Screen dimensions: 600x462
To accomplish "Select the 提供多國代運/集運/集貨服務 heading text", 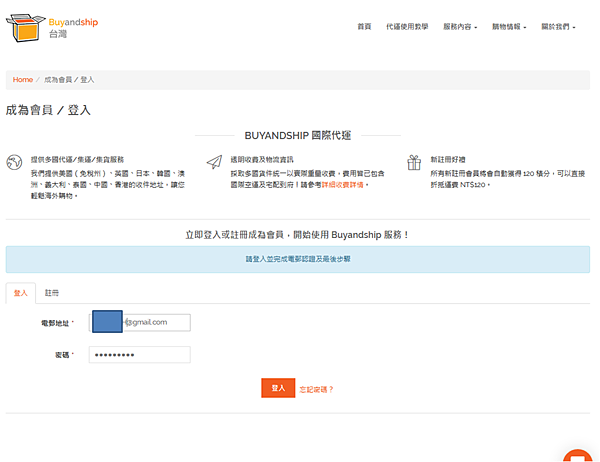I will (77, 160).
